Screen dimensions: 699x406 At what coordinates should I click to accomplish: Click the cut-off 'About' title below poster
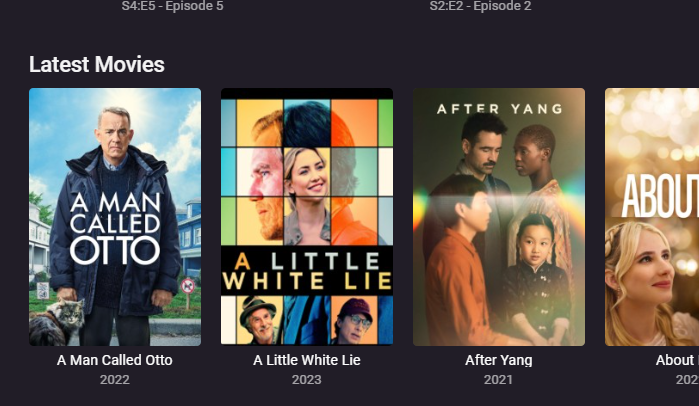pos(677,360)
